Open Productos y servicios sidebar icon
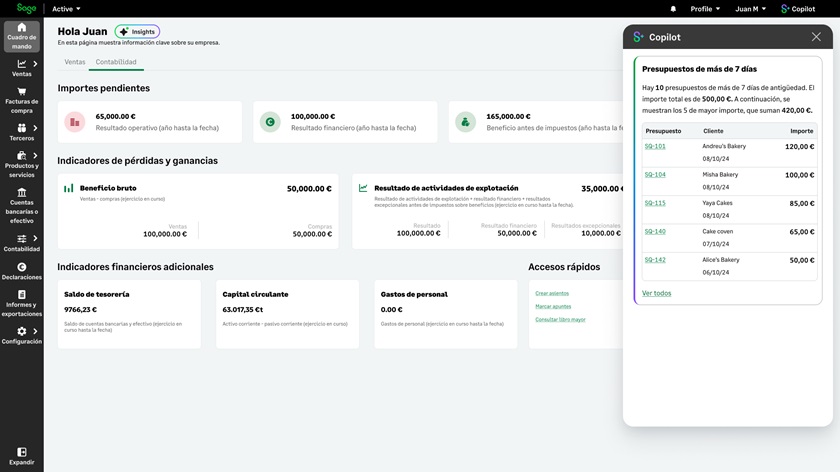Viewport: 840px width, 472px height. 21,155
